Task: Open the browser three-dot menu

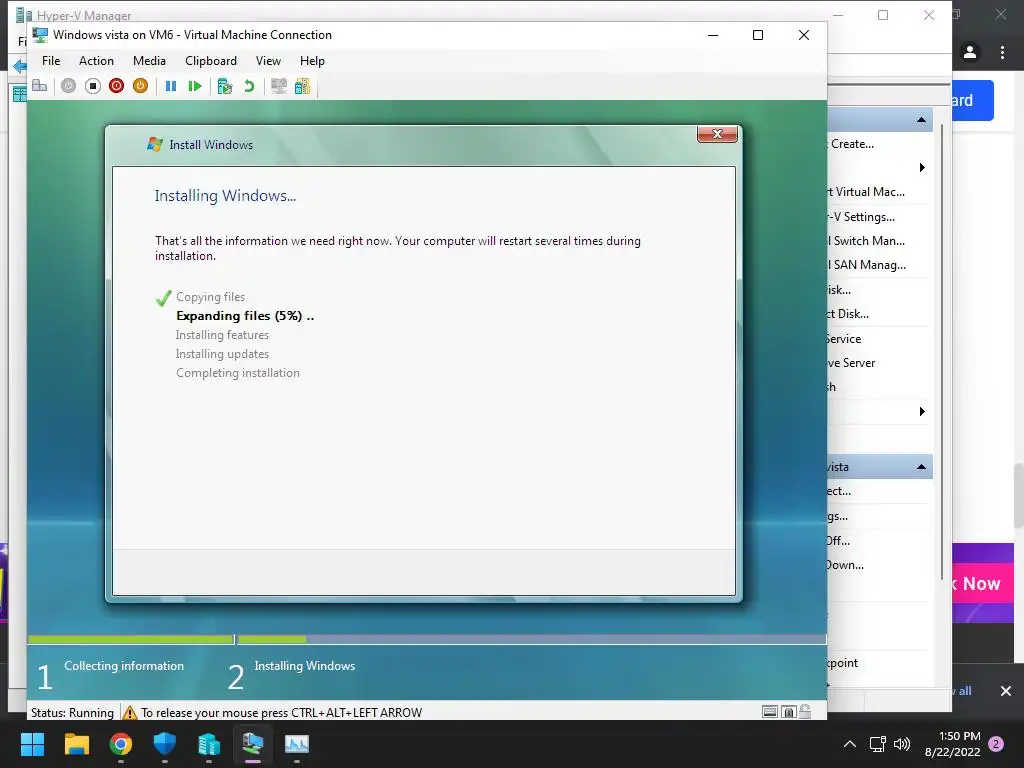Action: (1002, 52)
